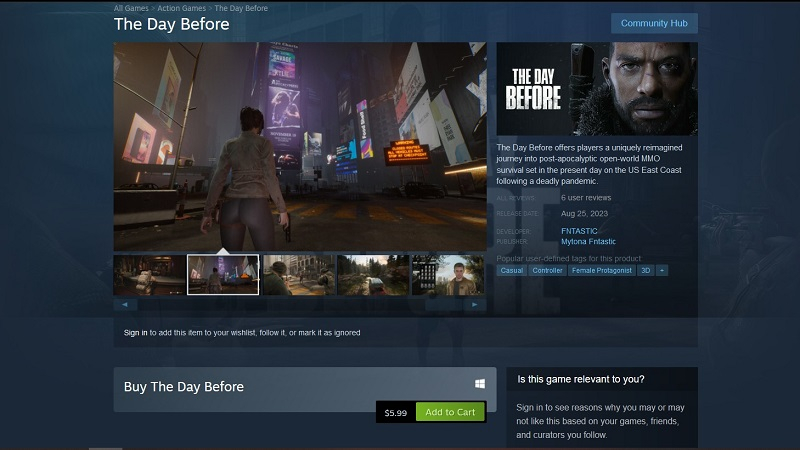800x450 pixels.
Task: Click the Casual tag
Action: click(512, 270)
